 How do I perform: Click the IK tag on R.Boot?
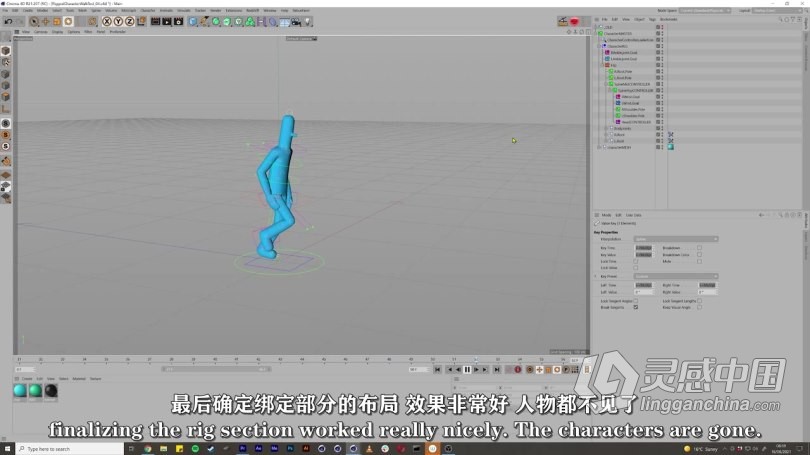coord(671,134)
